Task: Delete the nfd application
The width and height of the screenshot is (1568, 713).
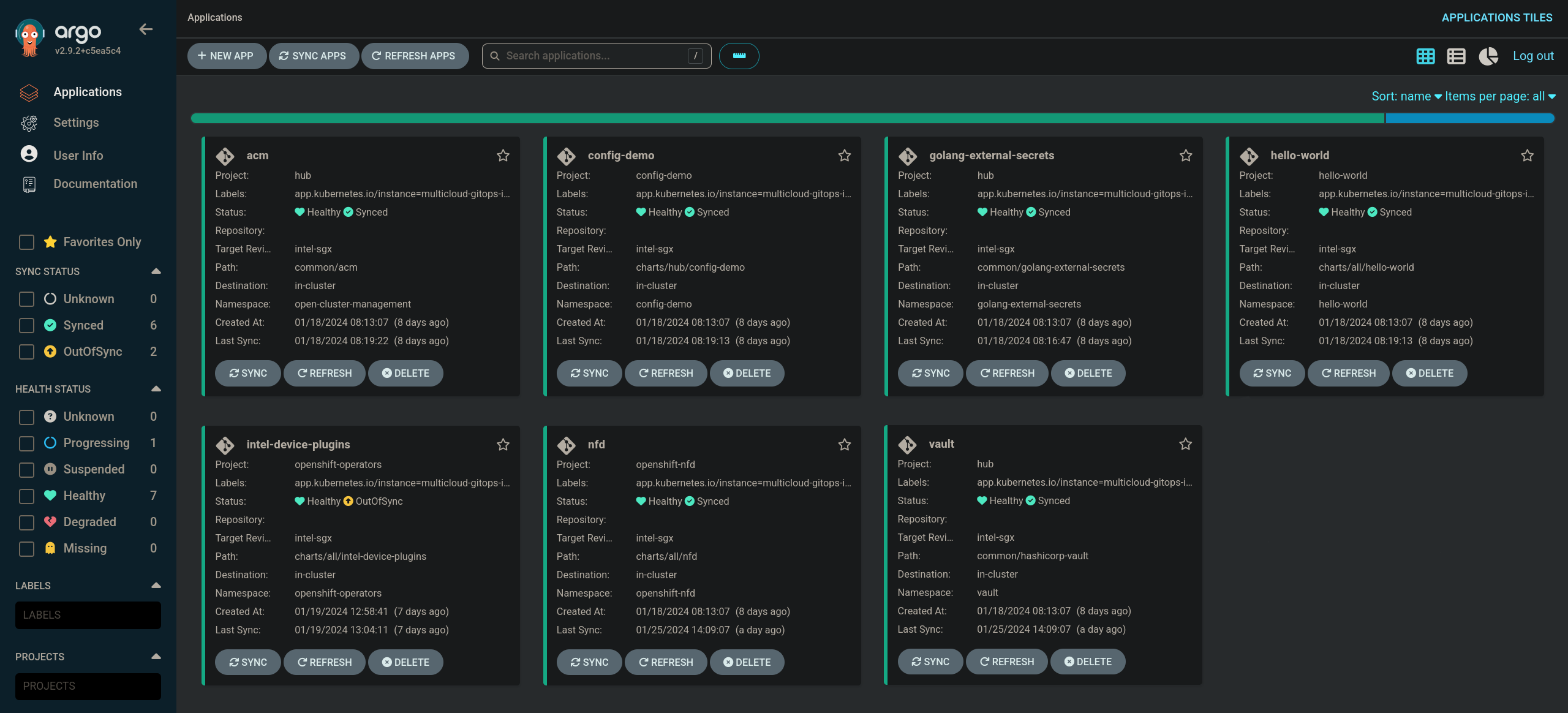Action: click(747, 662)
